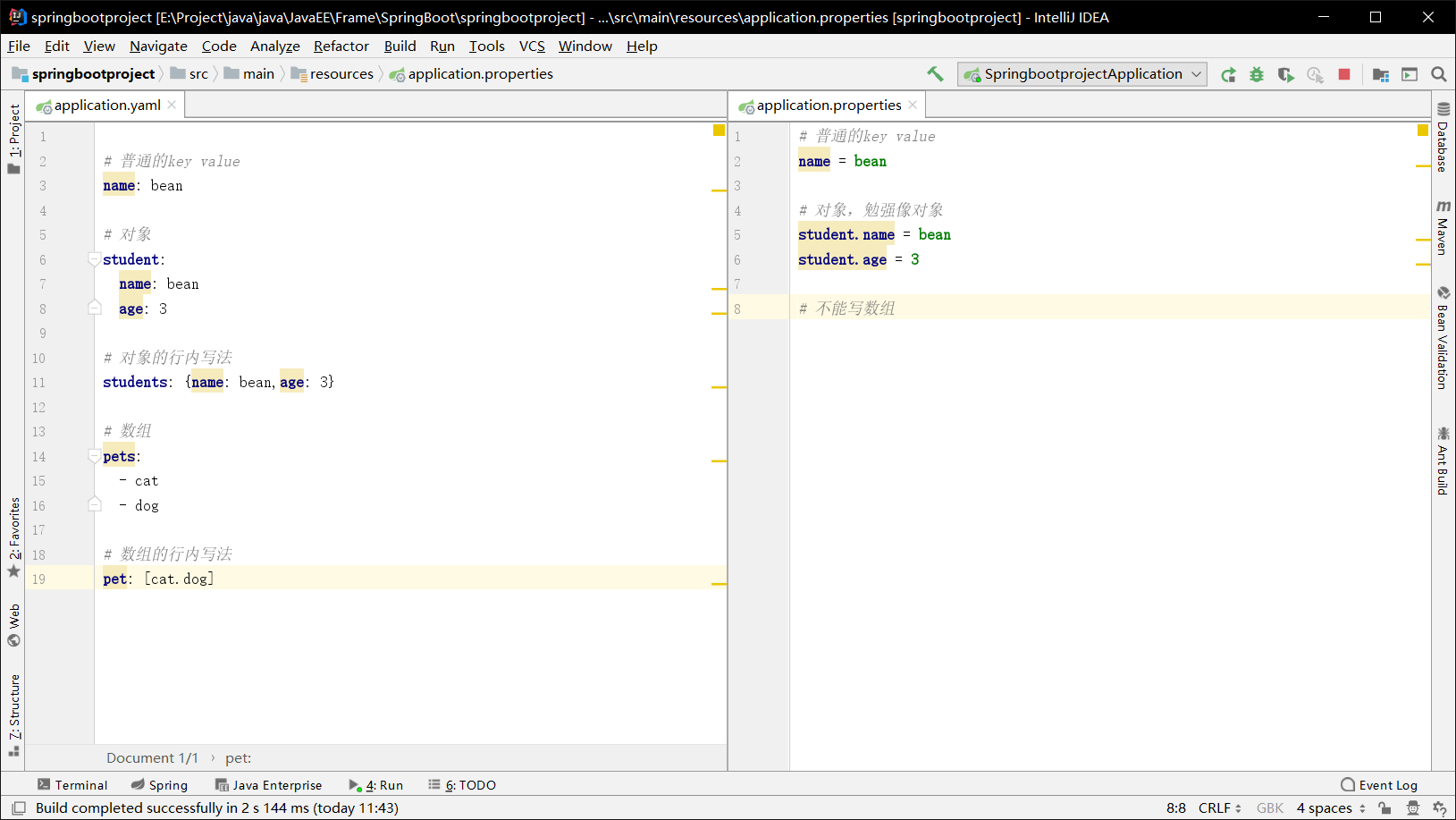Close the application.properties tab
Viewport: 1456px width, 820px height.
[913, 105]
